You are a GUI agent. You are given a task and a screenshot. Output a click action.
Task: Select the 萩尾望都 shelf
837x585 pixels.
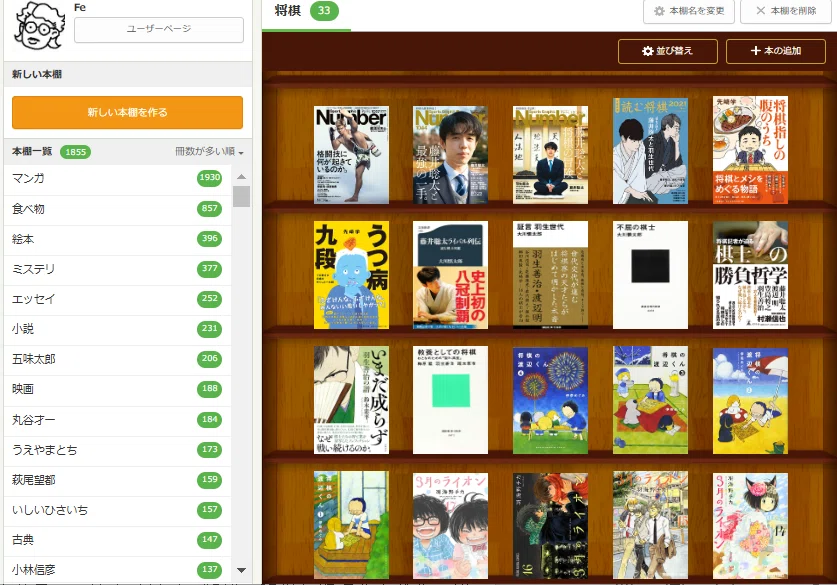click(117, 479)
